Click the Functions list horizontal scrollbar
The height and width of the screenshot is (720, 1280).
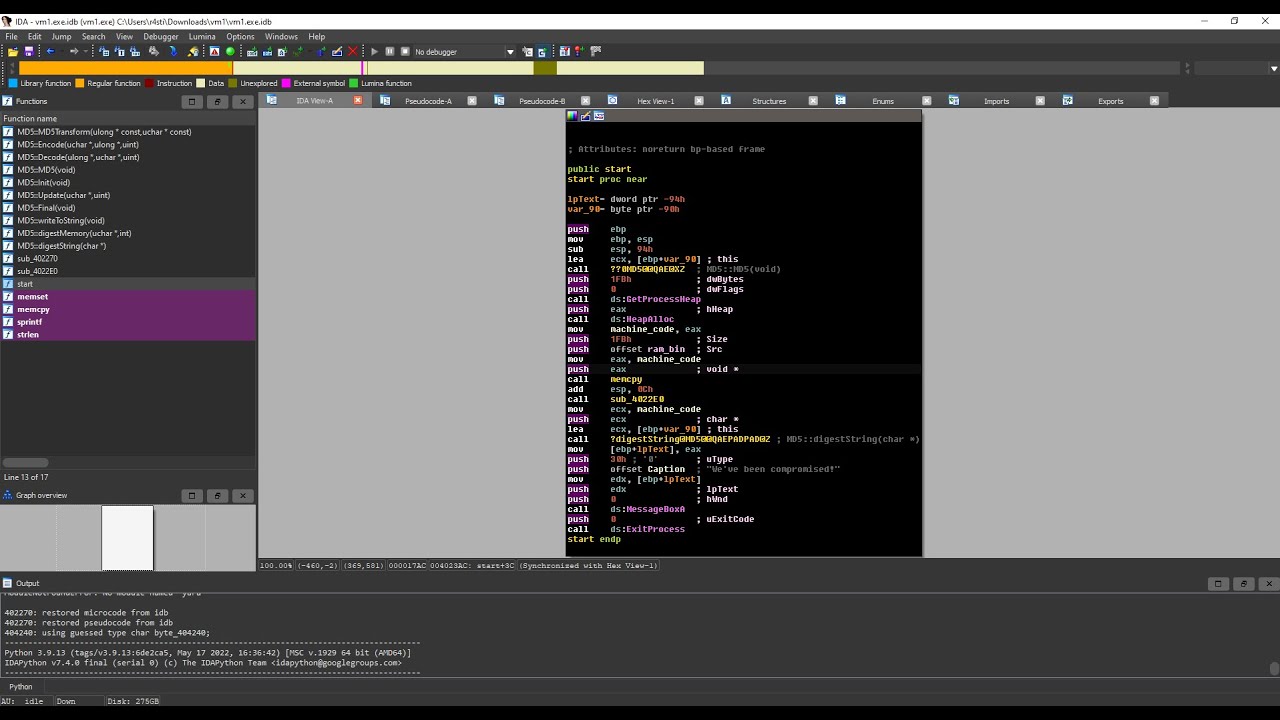pos(25,463)
